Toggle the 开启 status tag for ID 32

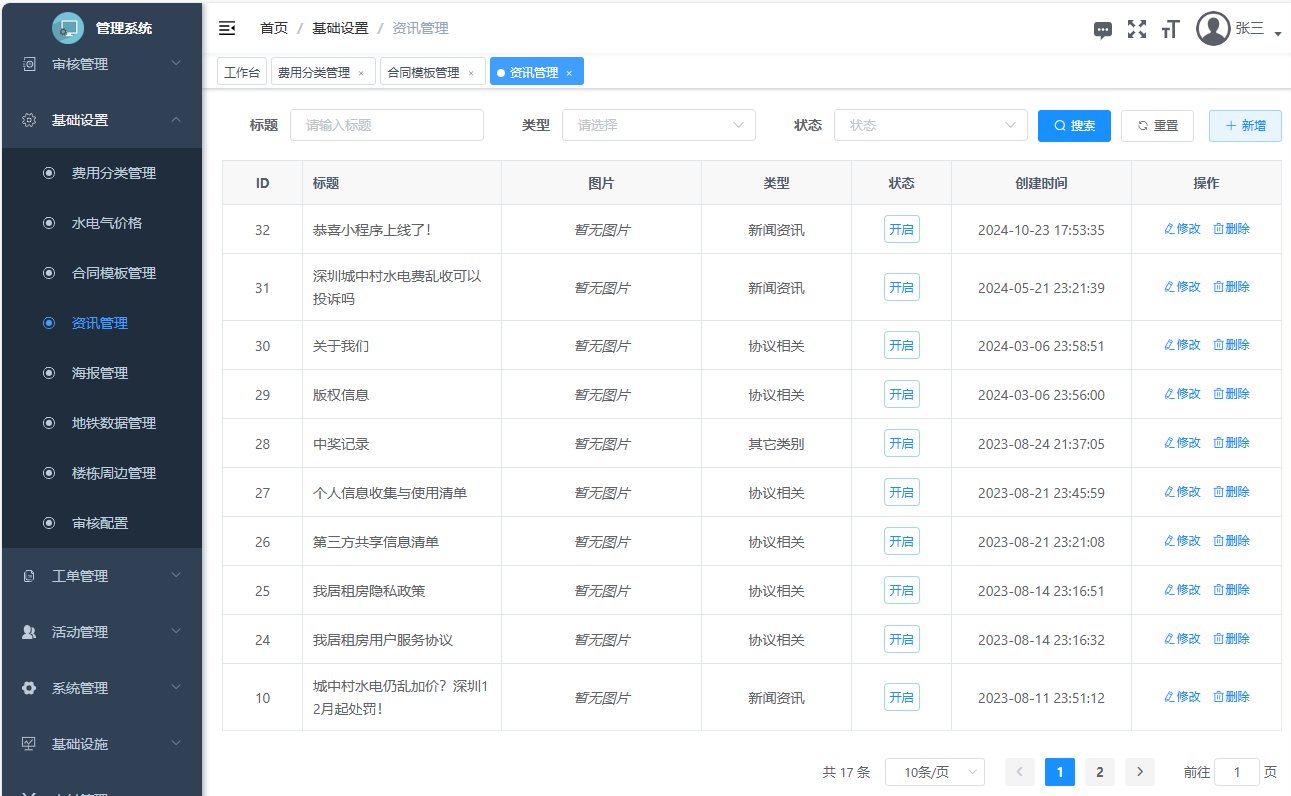[901, 229]
